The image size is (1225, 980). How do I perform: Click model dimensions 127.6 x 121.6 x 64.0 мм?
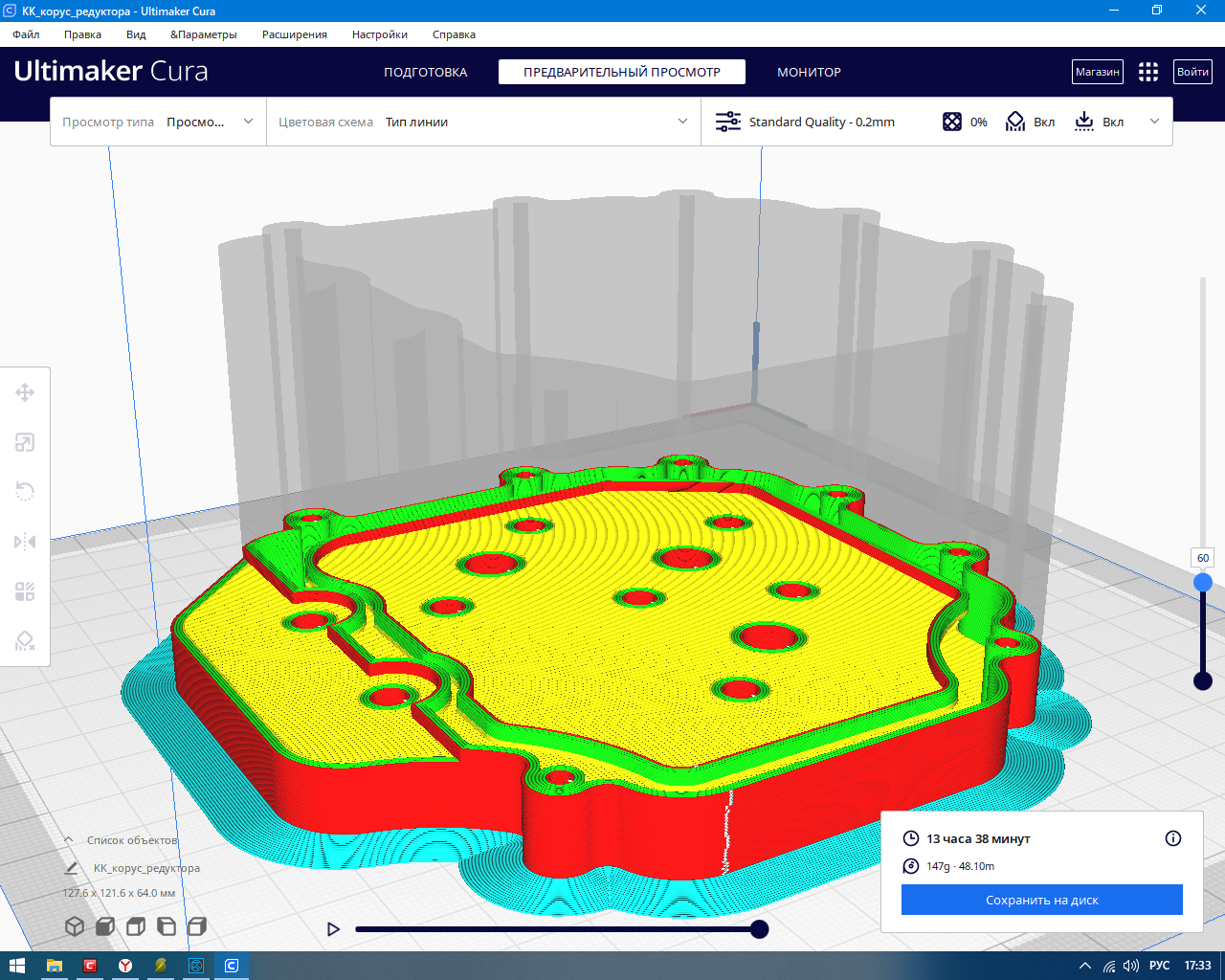tap(119, 893)
